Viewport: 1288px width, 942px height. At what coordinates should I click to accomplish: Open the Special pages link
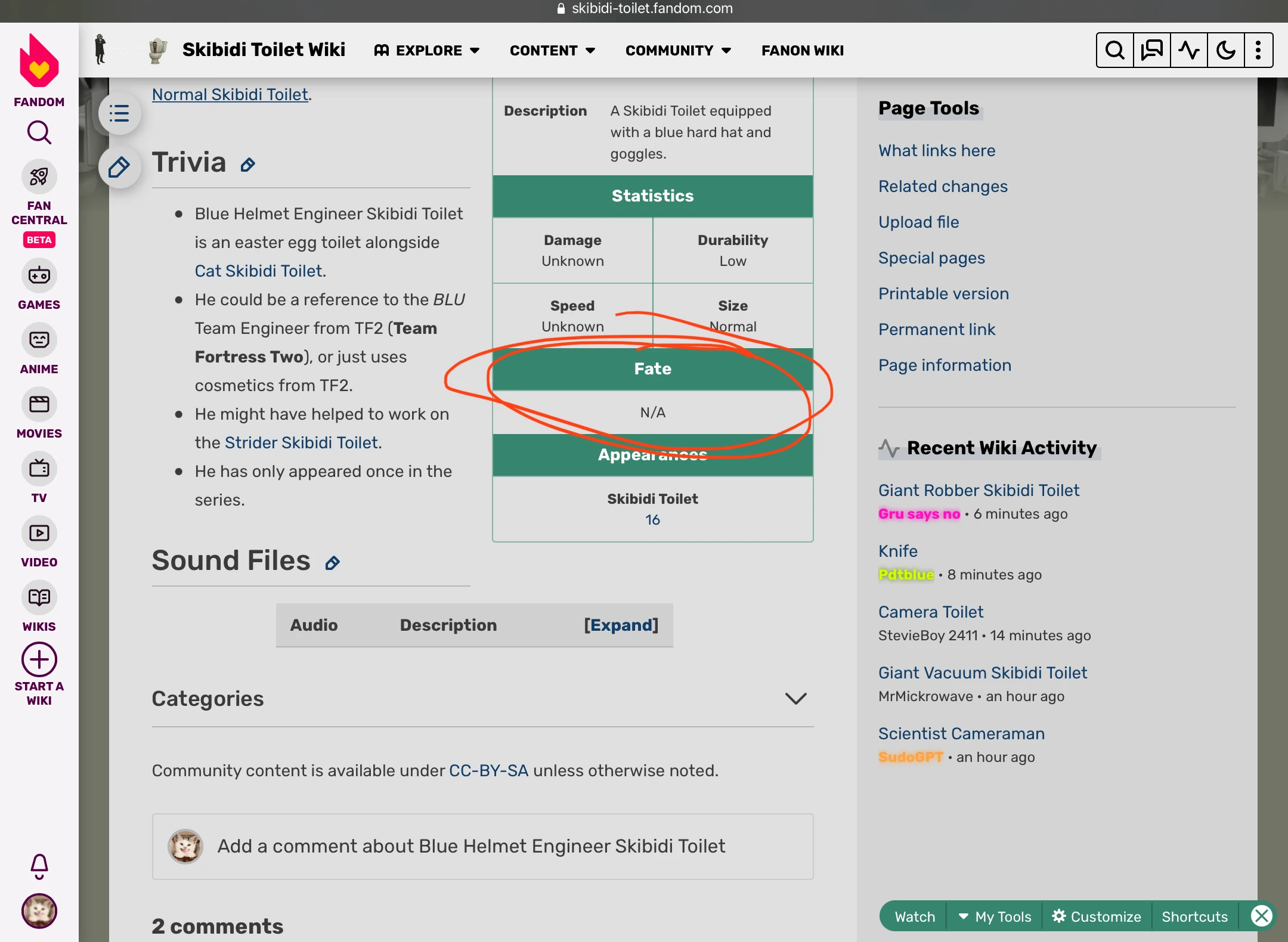pyautogui.click(x=931, y=258)
